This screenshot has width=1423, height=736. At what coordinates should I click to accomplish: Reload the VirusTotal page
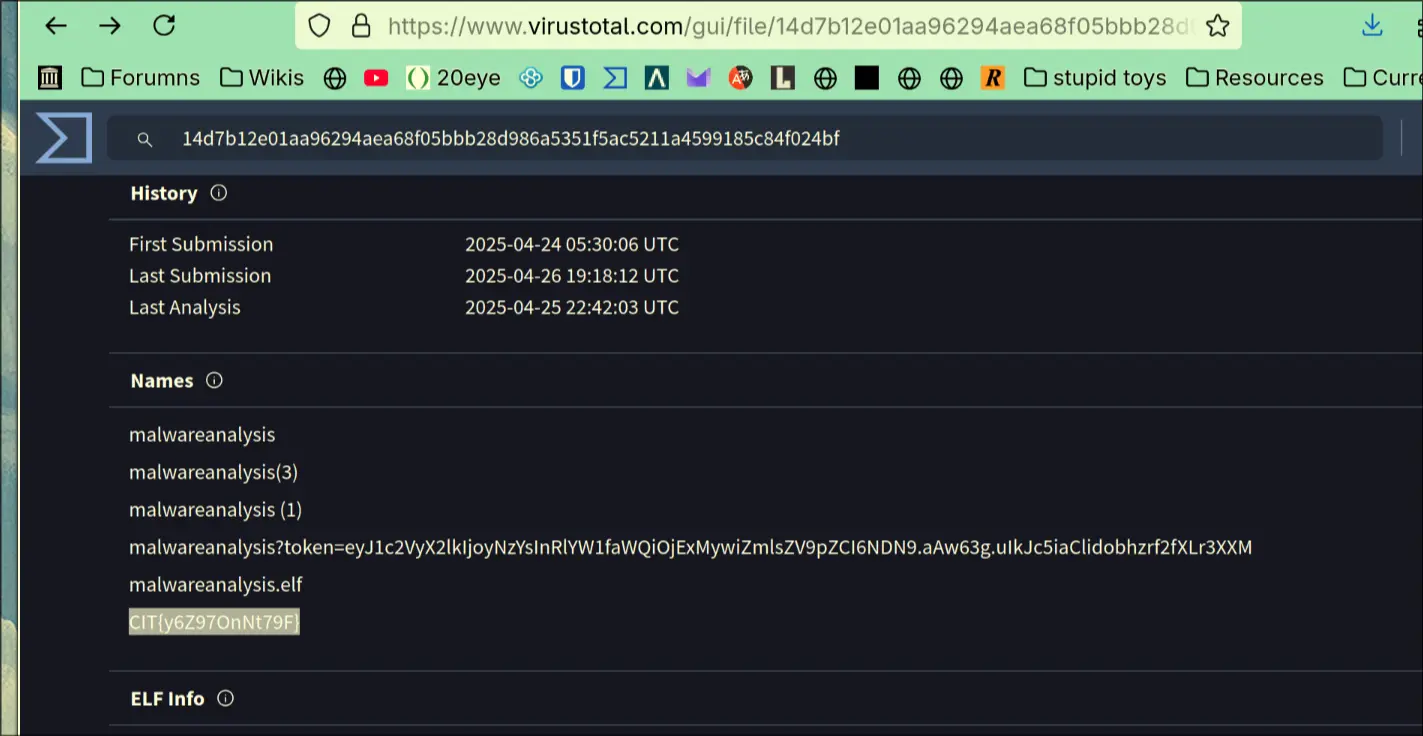(164, 26)
